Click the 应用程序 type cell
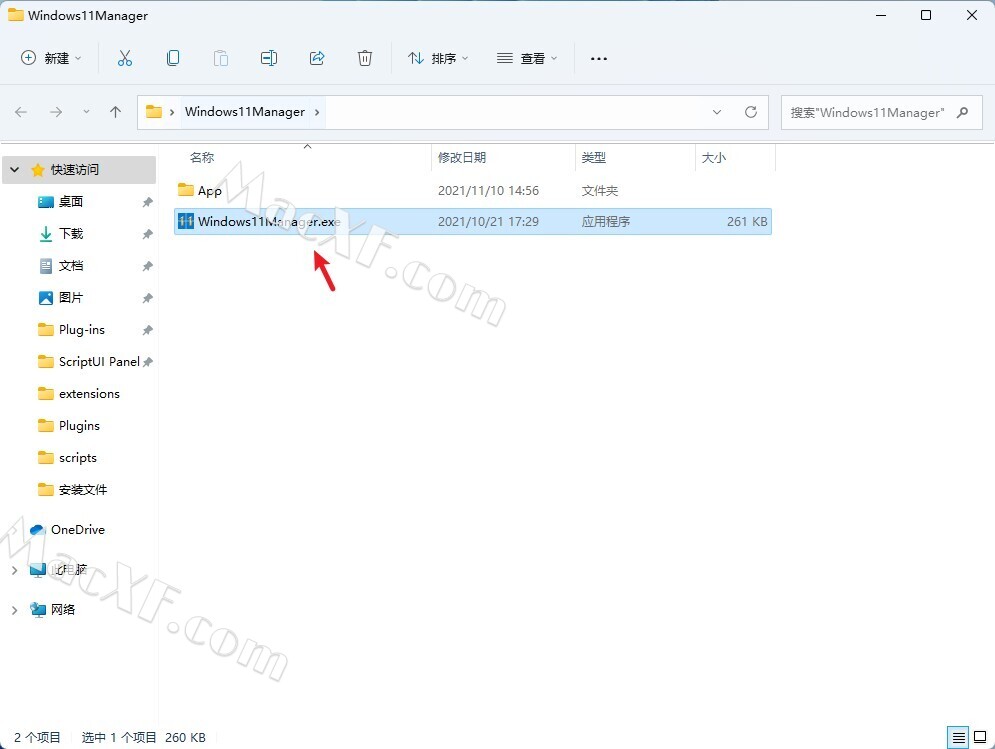This screenshot has height=749, width=995. click(x=606, y=222)
